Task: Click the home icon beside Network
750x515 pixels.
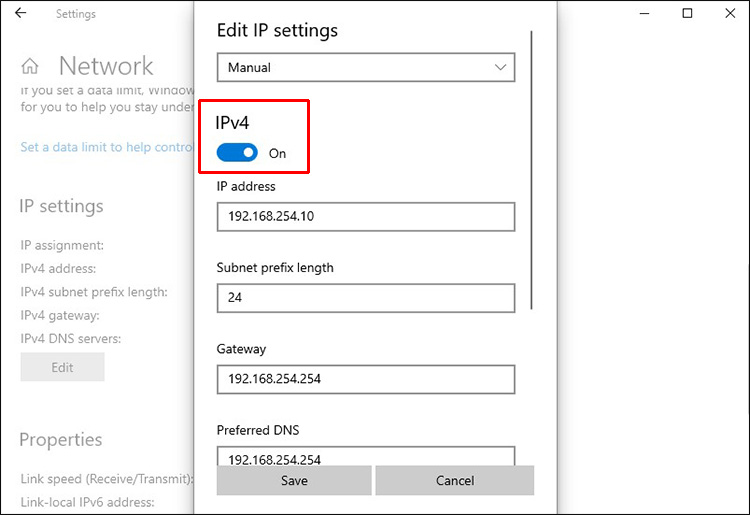Action: click(x=30, y=67)
